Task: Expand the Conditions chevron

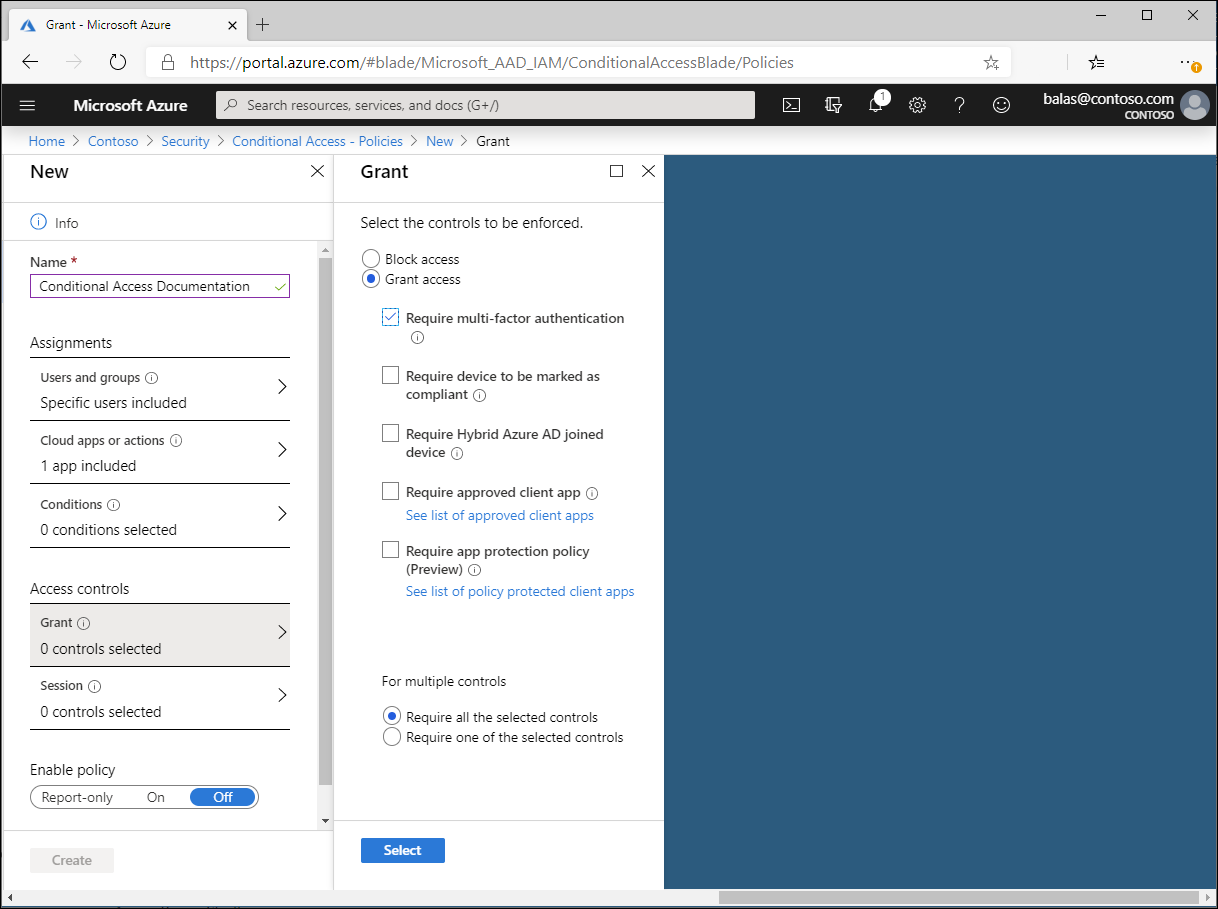Action: click(282, 514)
